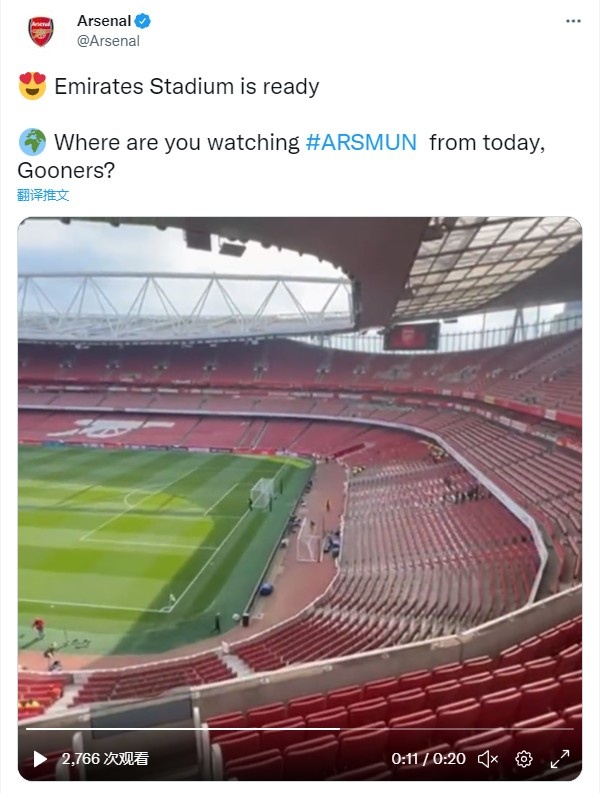Unmute the video sound

(488, 759)
